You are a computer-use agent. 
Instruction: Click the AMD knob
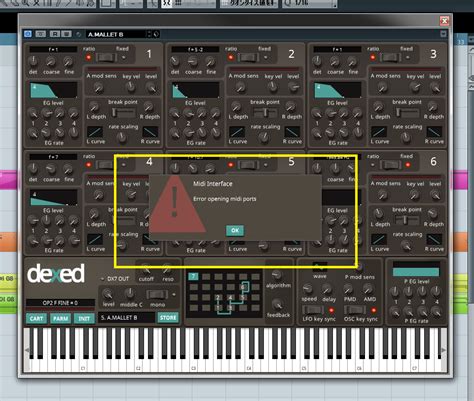tap(368, 289)
